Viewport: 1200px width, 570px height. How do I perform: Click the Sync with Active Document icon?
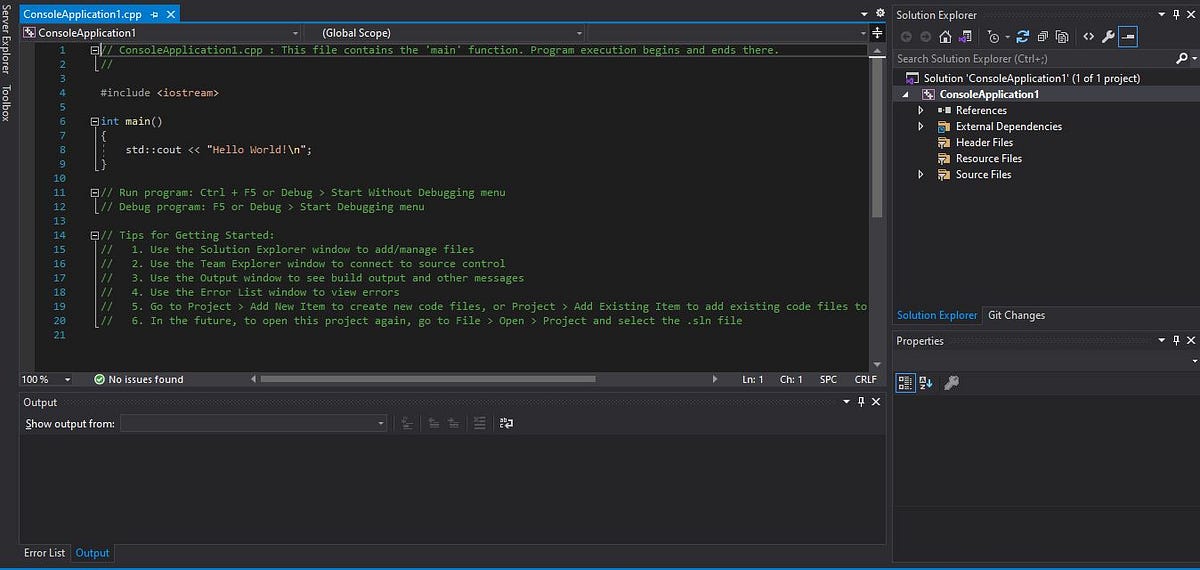pyautogui.click(x=1023, y=37)
